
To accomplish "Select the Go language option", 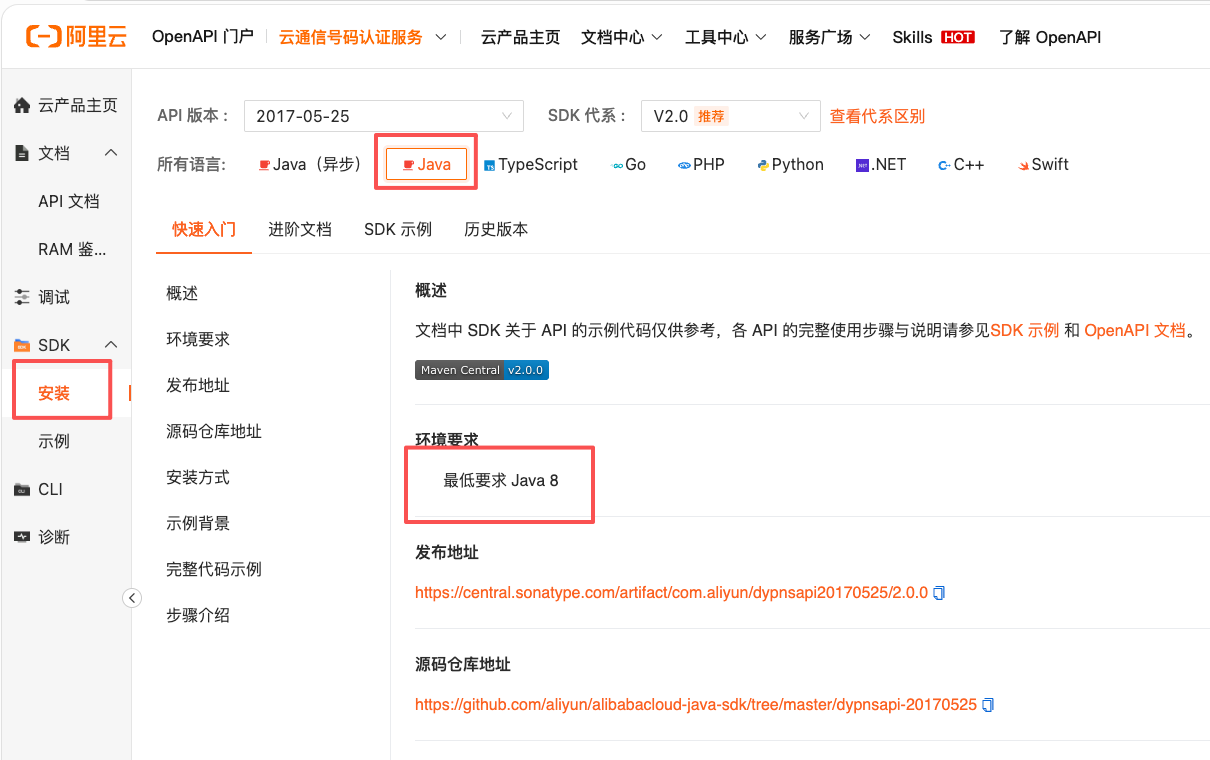I will coord(629,165).
